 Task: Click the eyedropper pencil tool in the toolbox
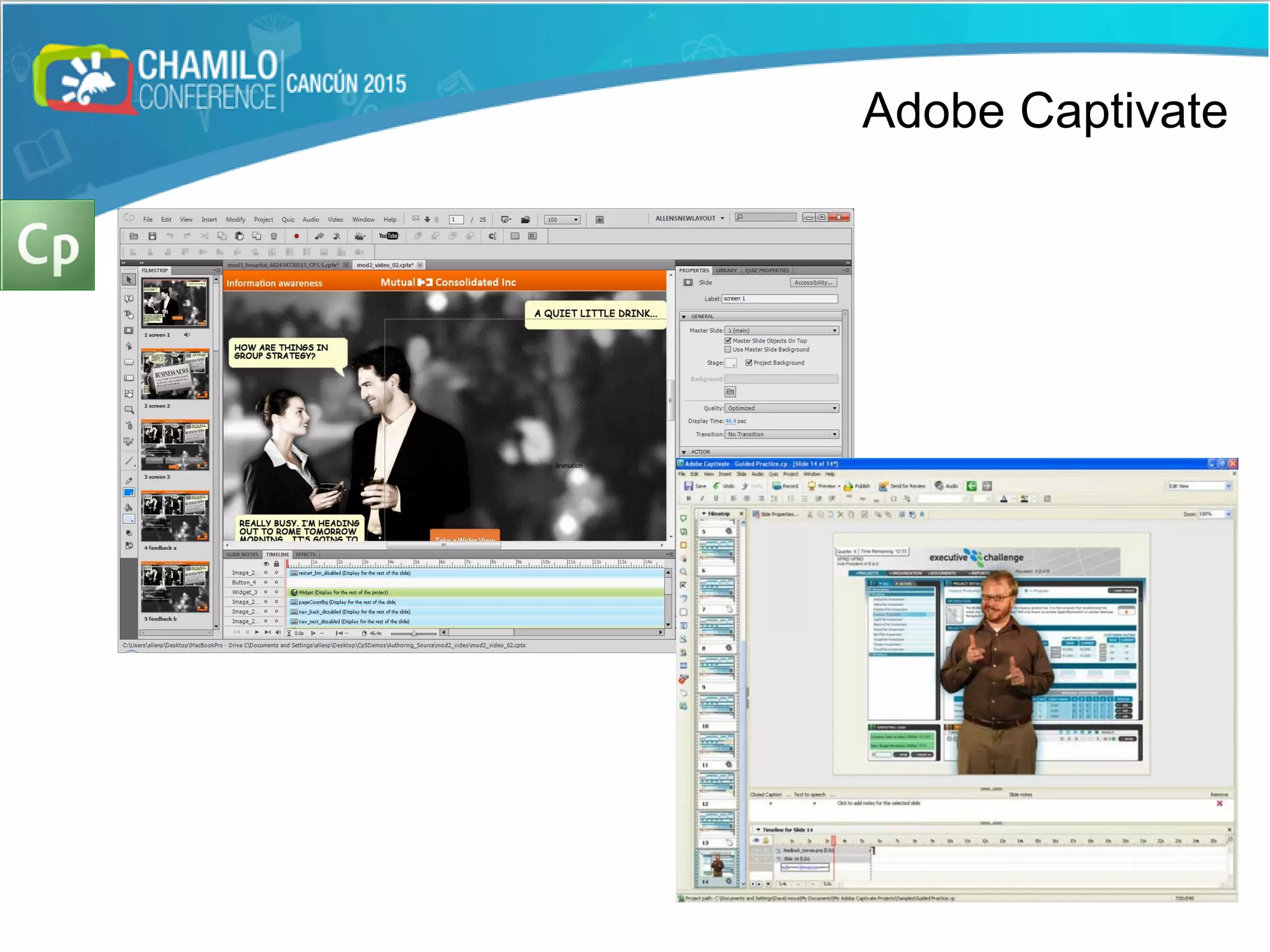click(129, 480)
